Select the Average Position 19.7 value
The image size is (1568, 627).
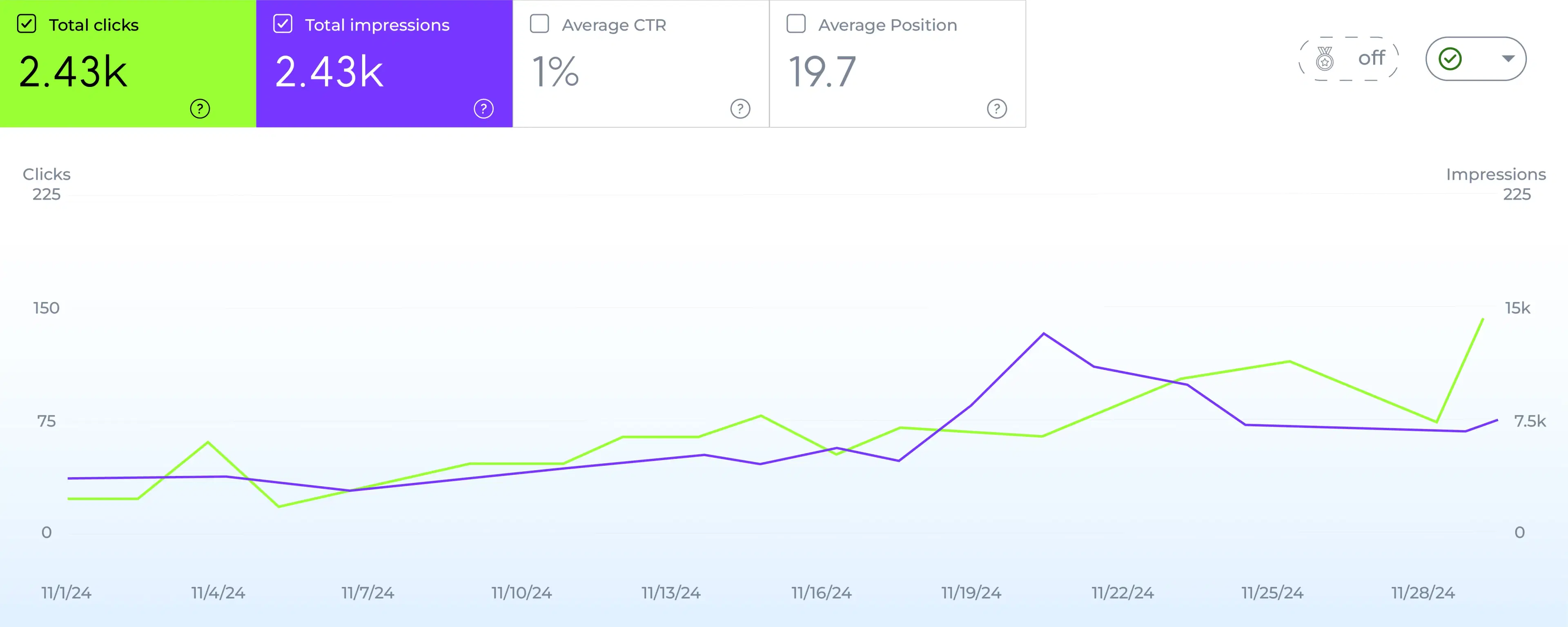coord(822,72)
